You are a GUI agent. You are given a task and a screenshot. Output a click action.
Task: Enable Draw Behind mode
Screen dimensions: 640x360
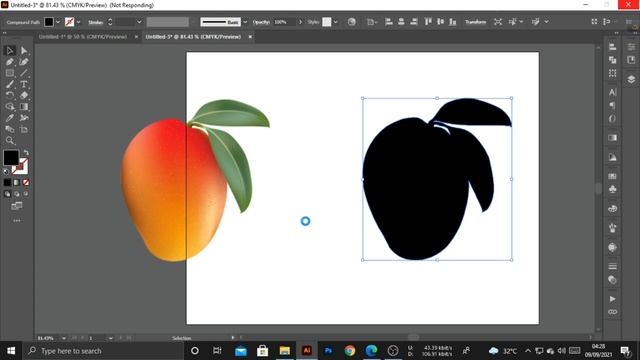(x=17, y=194)
